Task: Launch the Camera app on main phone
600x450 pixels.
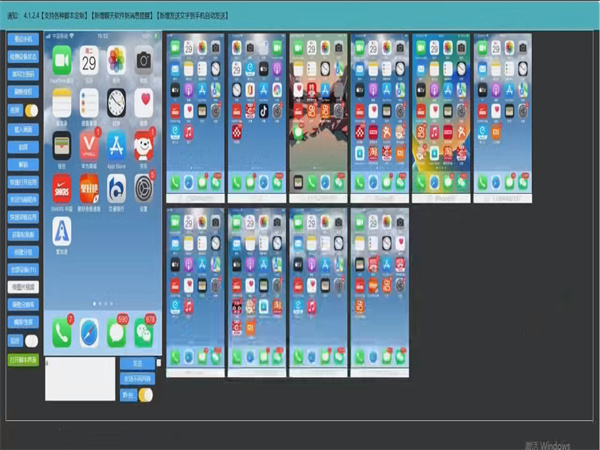Action: 145,60
